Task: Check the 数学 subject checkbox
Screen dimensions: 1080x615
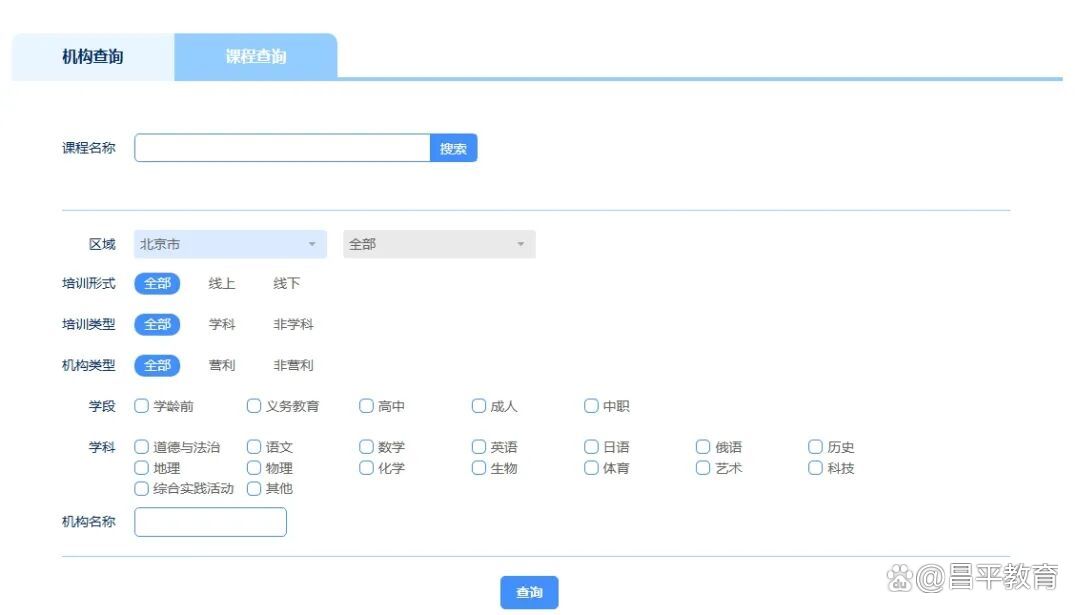Action: [x=367, y=447]
